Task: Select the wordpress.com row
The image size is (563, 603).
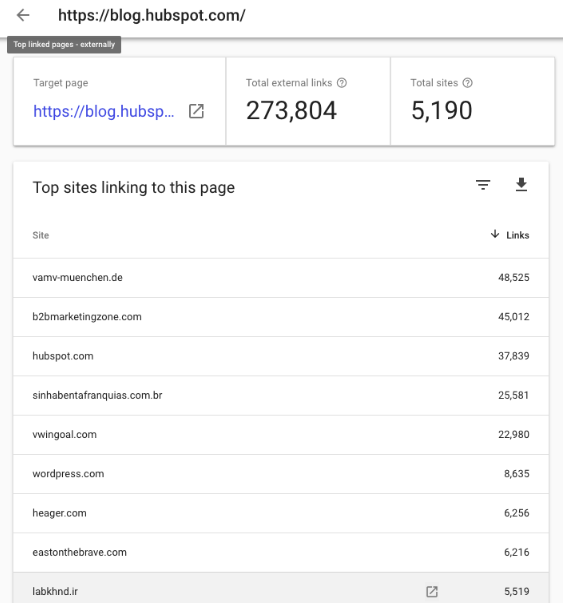Action: (x=281, y=474)
